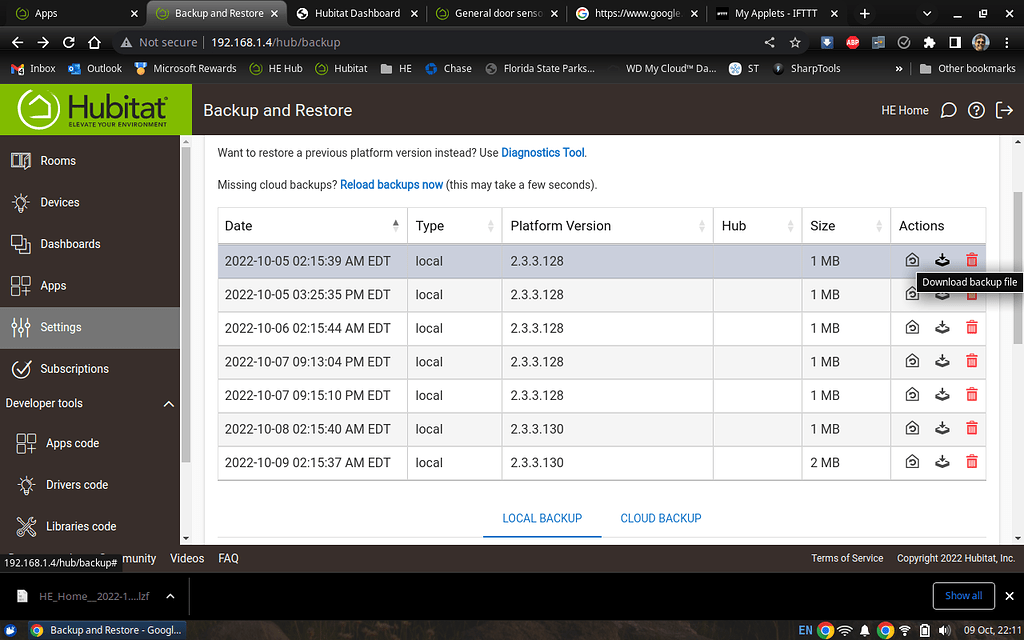
Task: Click the browser address bar URL
Action: pyautogui.click(x=275, y=43)
